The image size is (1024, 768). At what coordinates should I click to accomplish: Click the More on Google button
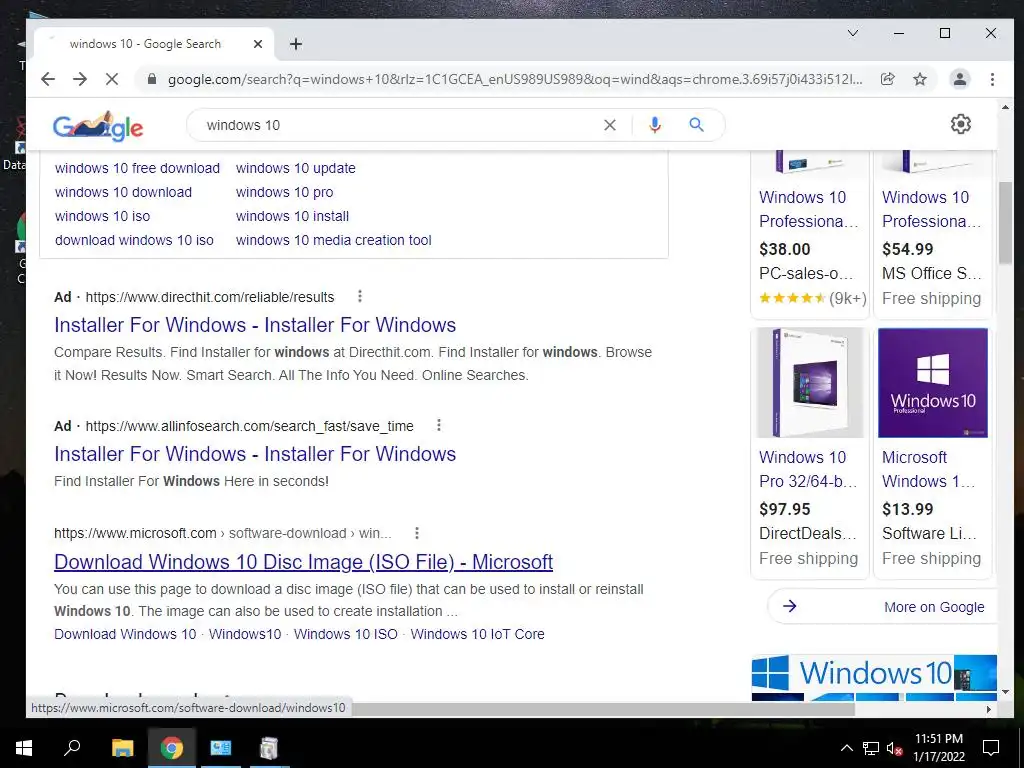[x=882, y=607]
